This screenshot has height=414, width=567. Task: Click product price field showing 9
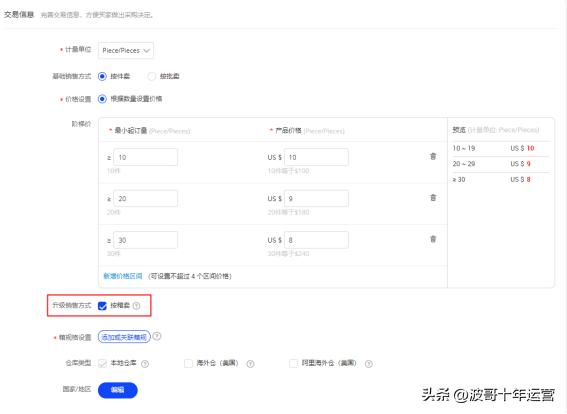pyautogui.click(x=316, y=199)
